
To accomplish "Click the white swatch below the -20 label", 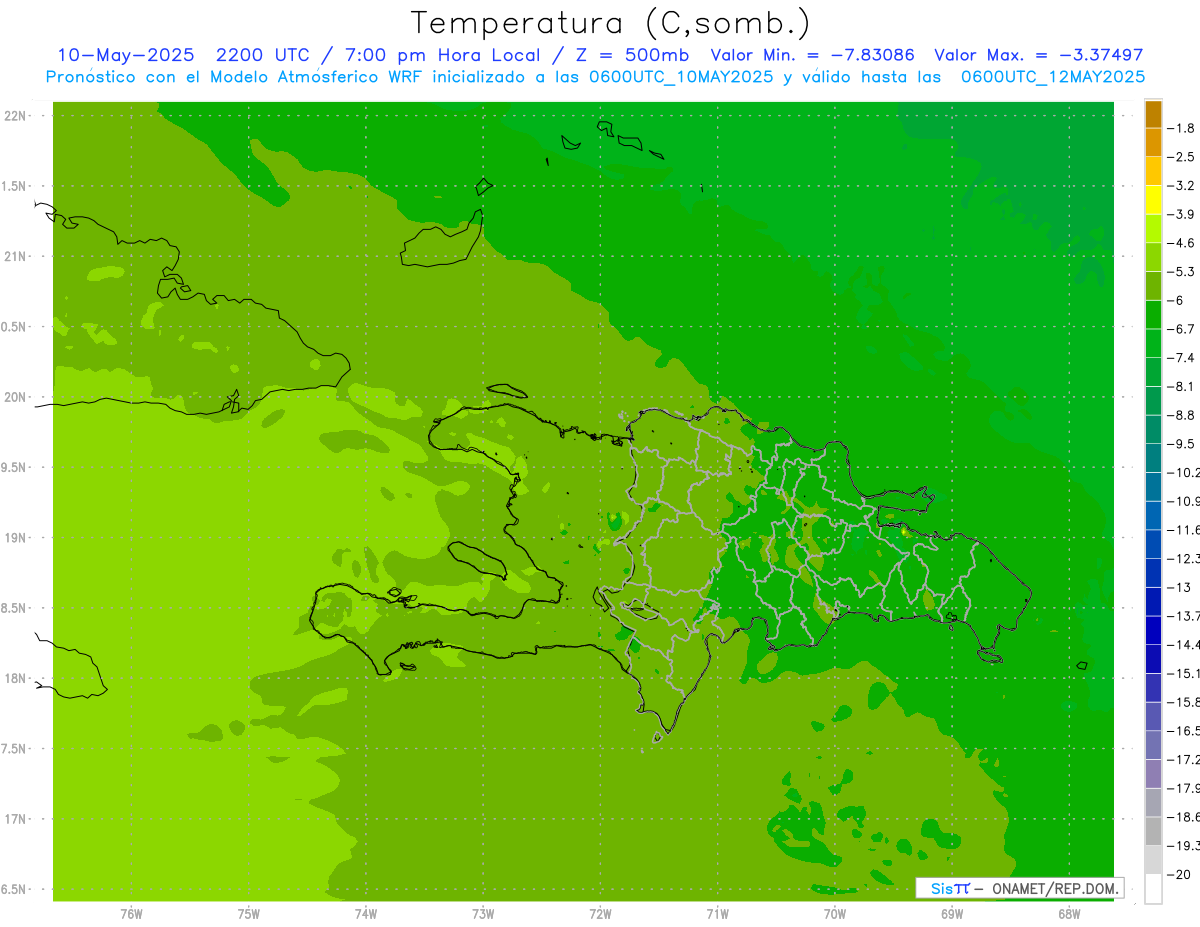I will pos(1153,888).
